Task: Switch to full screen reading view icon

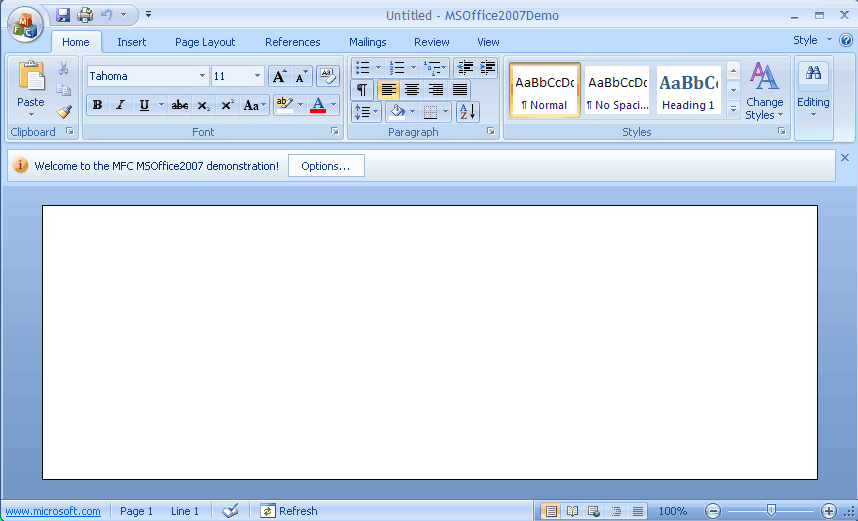Action: [572, 511]
